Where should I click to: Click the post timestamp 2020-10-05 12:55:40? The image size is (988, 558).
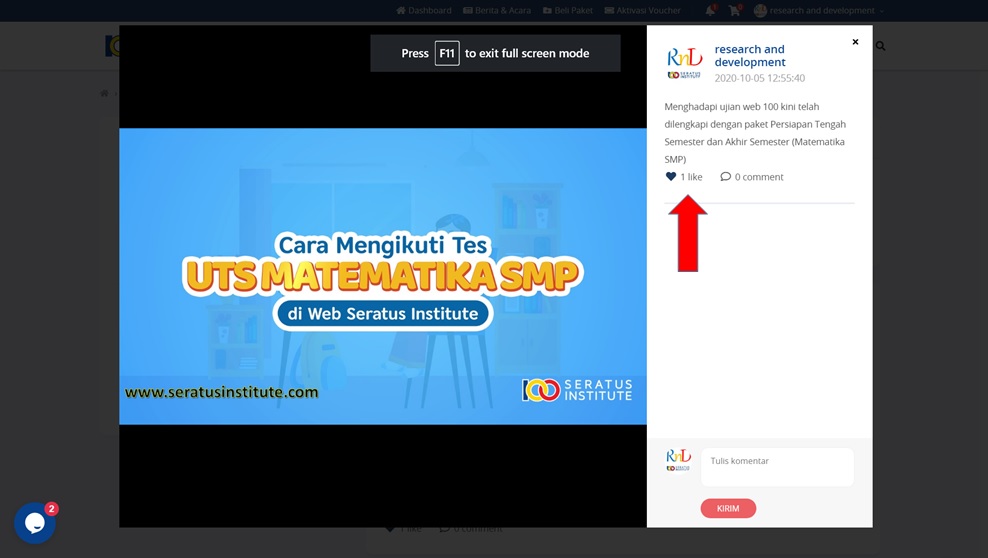(759, 78)
